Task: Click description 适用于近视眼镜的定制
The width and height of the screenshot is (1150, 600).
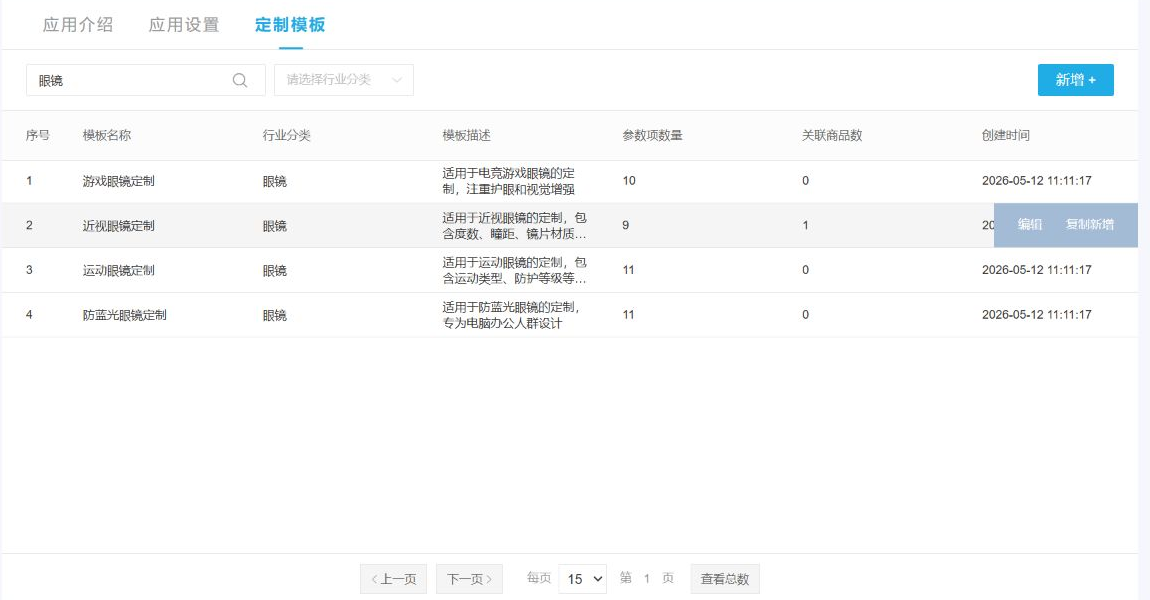Action: 514,226
